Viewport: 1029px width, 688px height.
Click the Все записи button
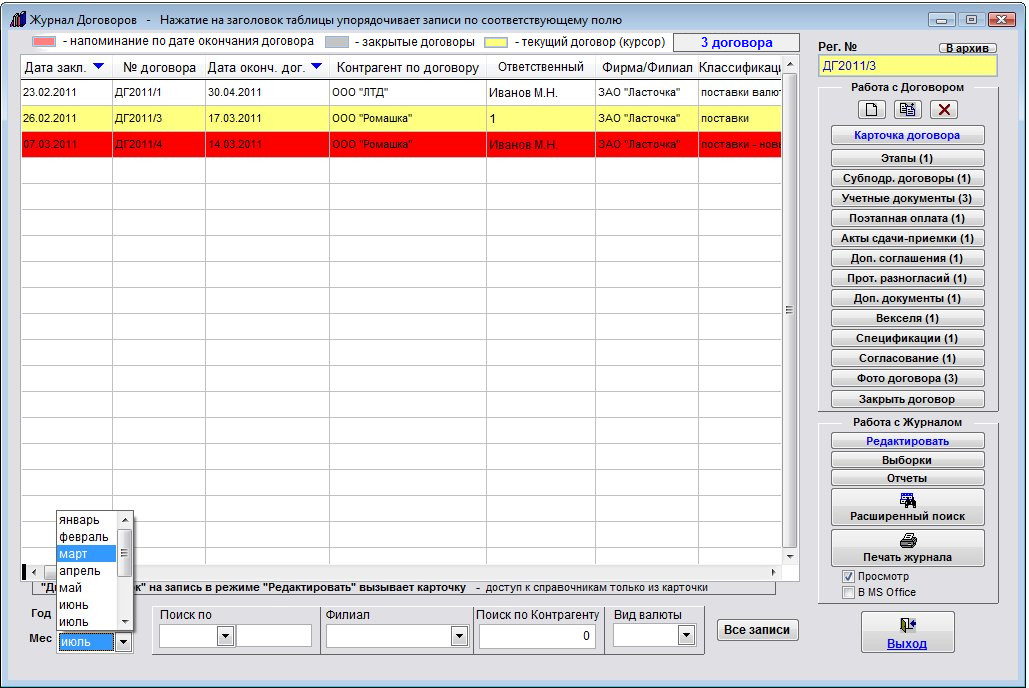point(757,630)
